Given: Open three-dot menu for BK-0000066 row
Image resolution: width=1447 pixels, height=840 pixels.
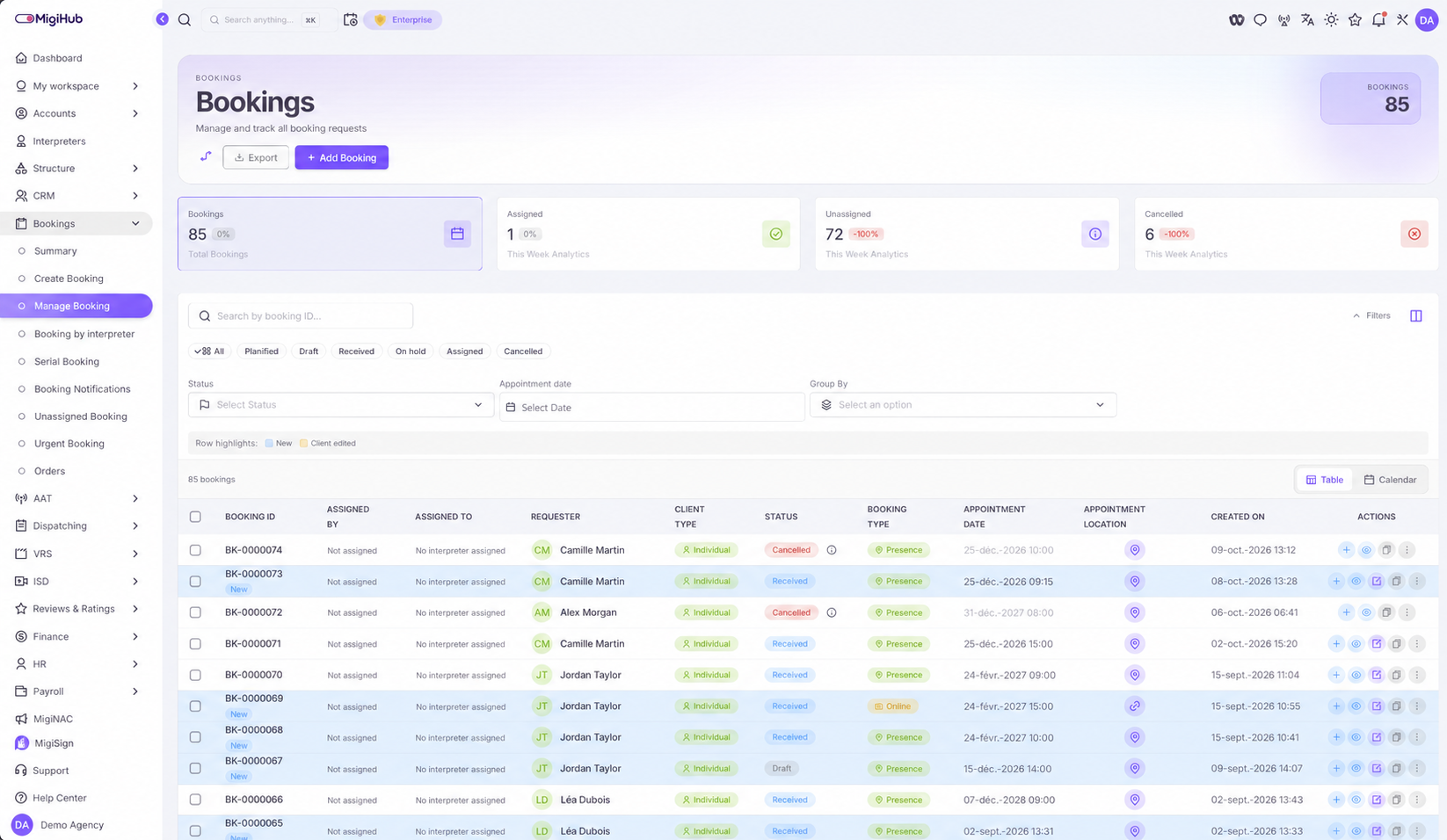Looking at the screenshot, I should point(1416,800).
